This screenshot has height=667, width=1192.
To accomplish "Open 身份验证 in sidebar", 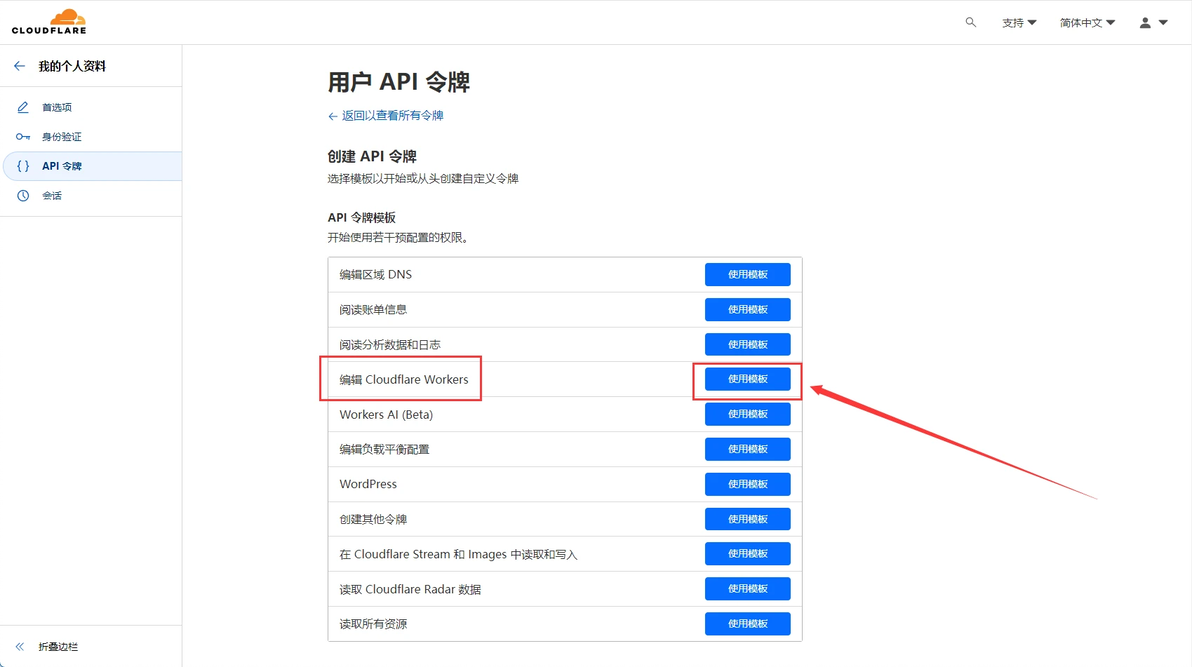I will tap(62, 137).
